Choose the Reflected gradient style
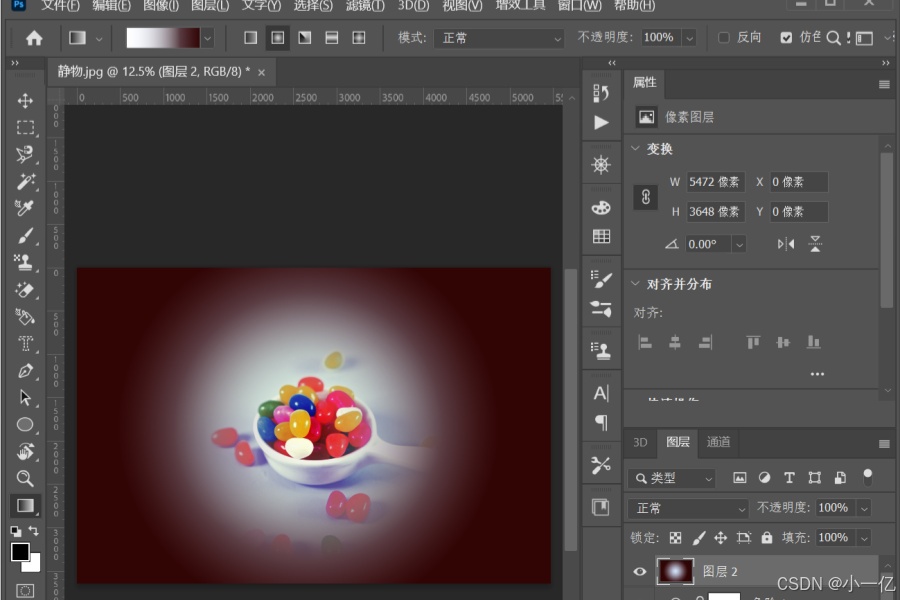The width and height of the screenshot is (900, 600). tap(332, 38)
